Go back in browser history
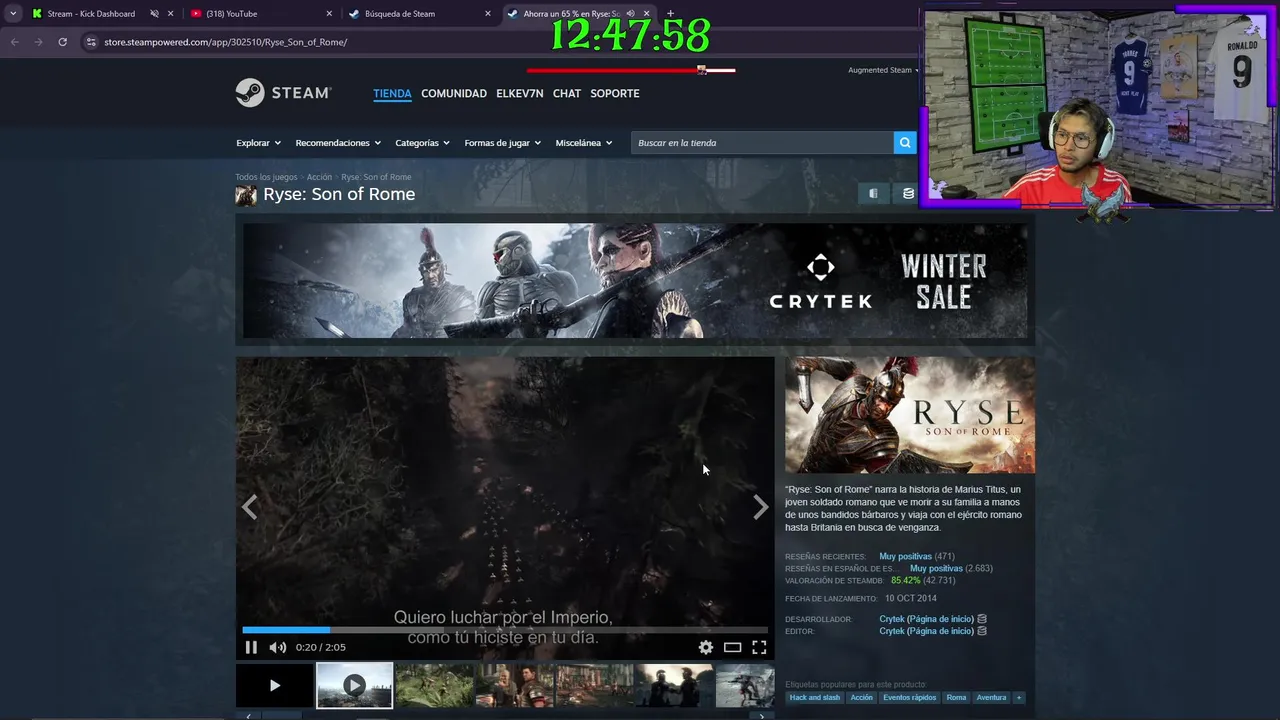 tap(14, 42)
